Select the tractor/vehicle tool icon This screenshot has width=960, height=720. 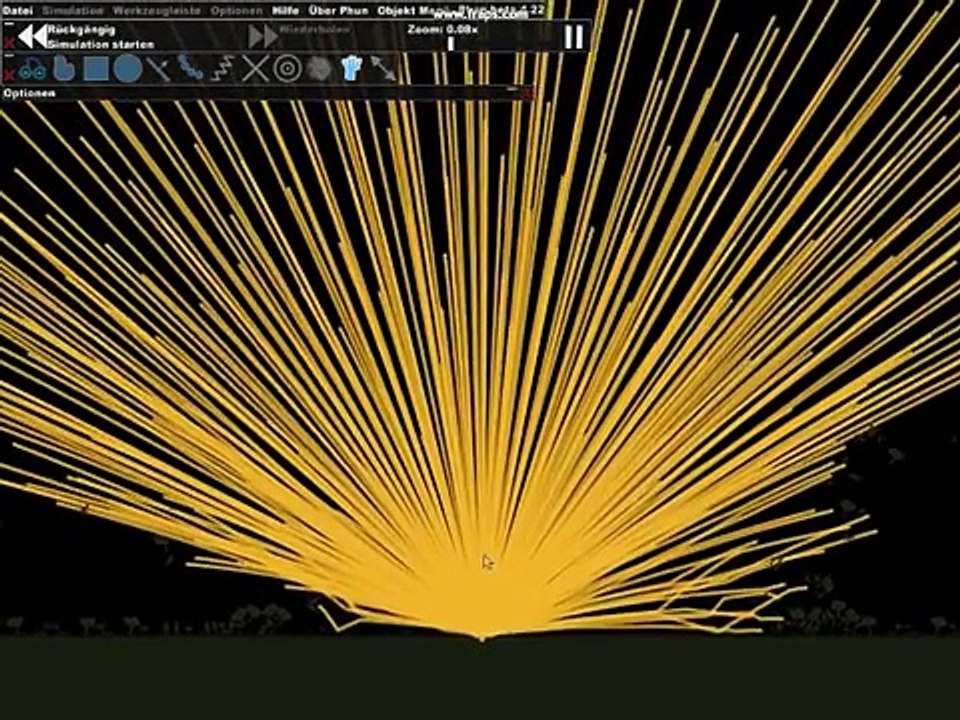(32, 69)
